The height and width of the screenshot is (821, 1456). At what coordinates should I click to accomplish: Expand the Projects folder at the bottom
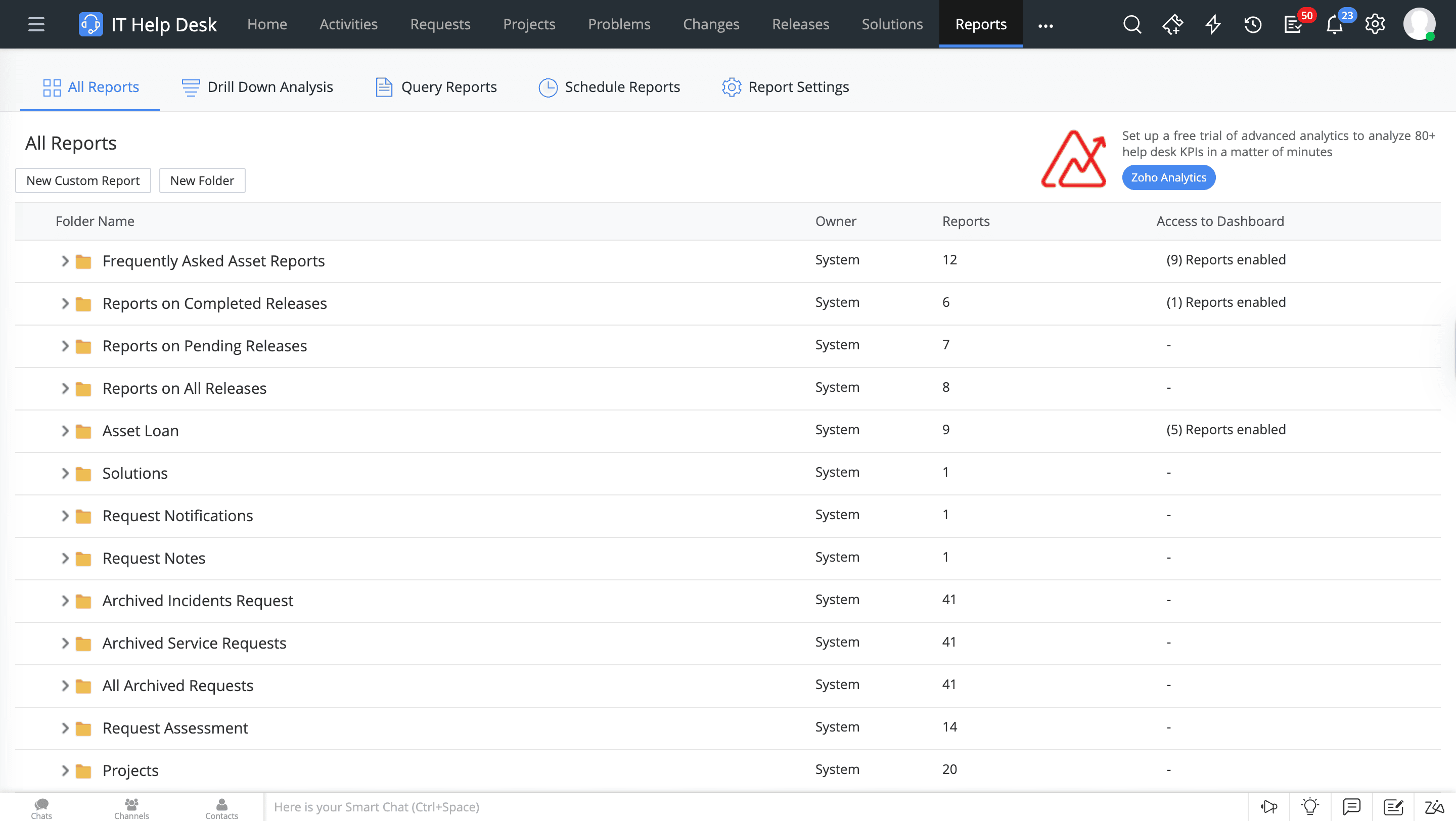65,769
